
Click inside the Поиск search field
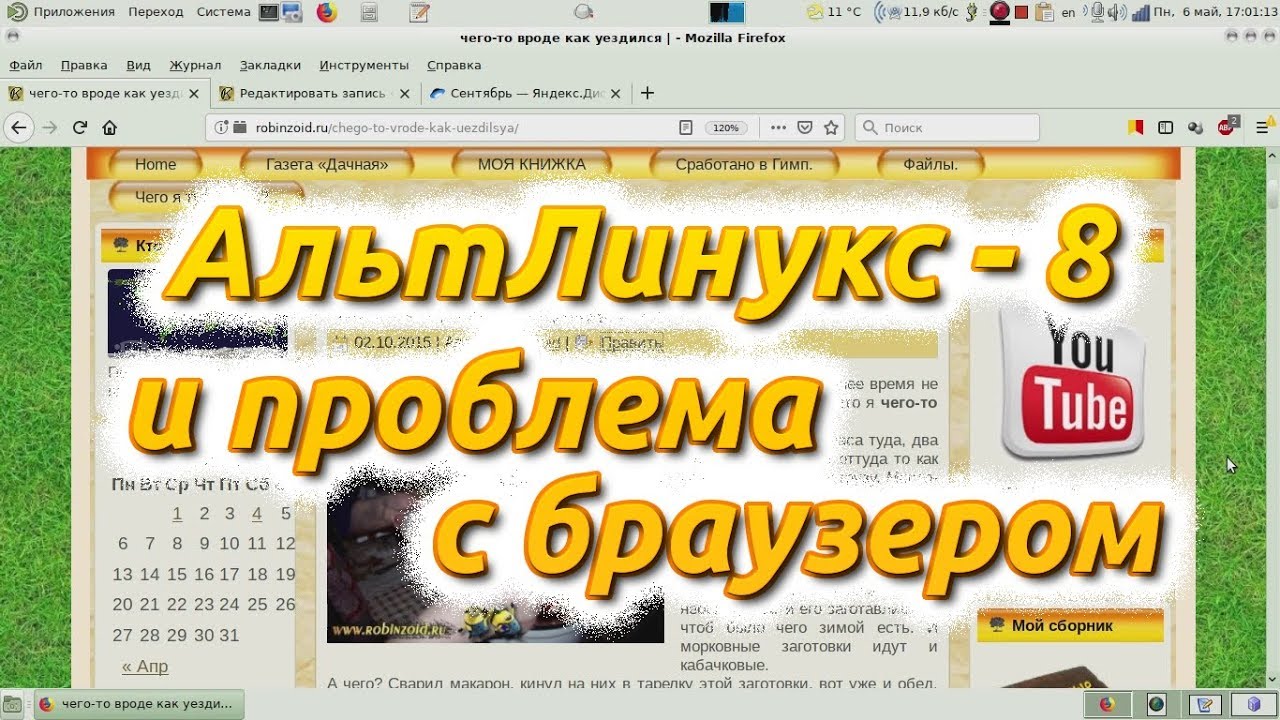[947, 127]
